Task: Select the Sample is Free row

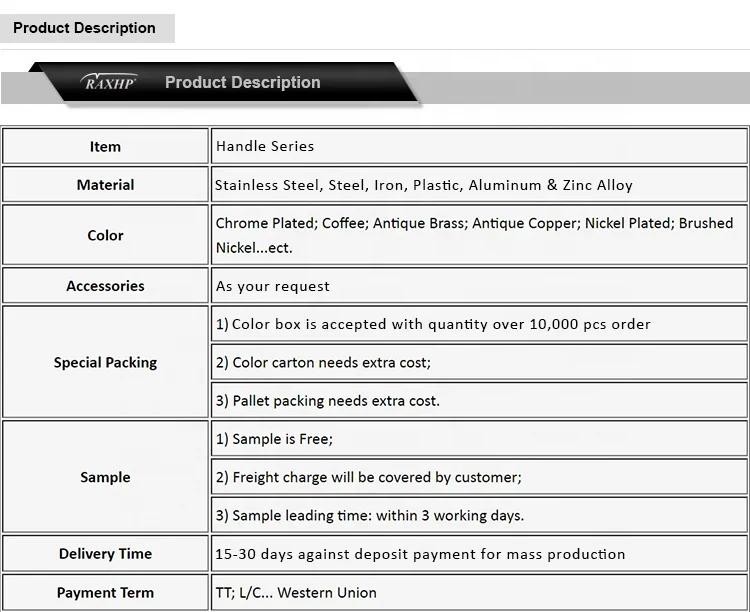Action: [274, 439]
